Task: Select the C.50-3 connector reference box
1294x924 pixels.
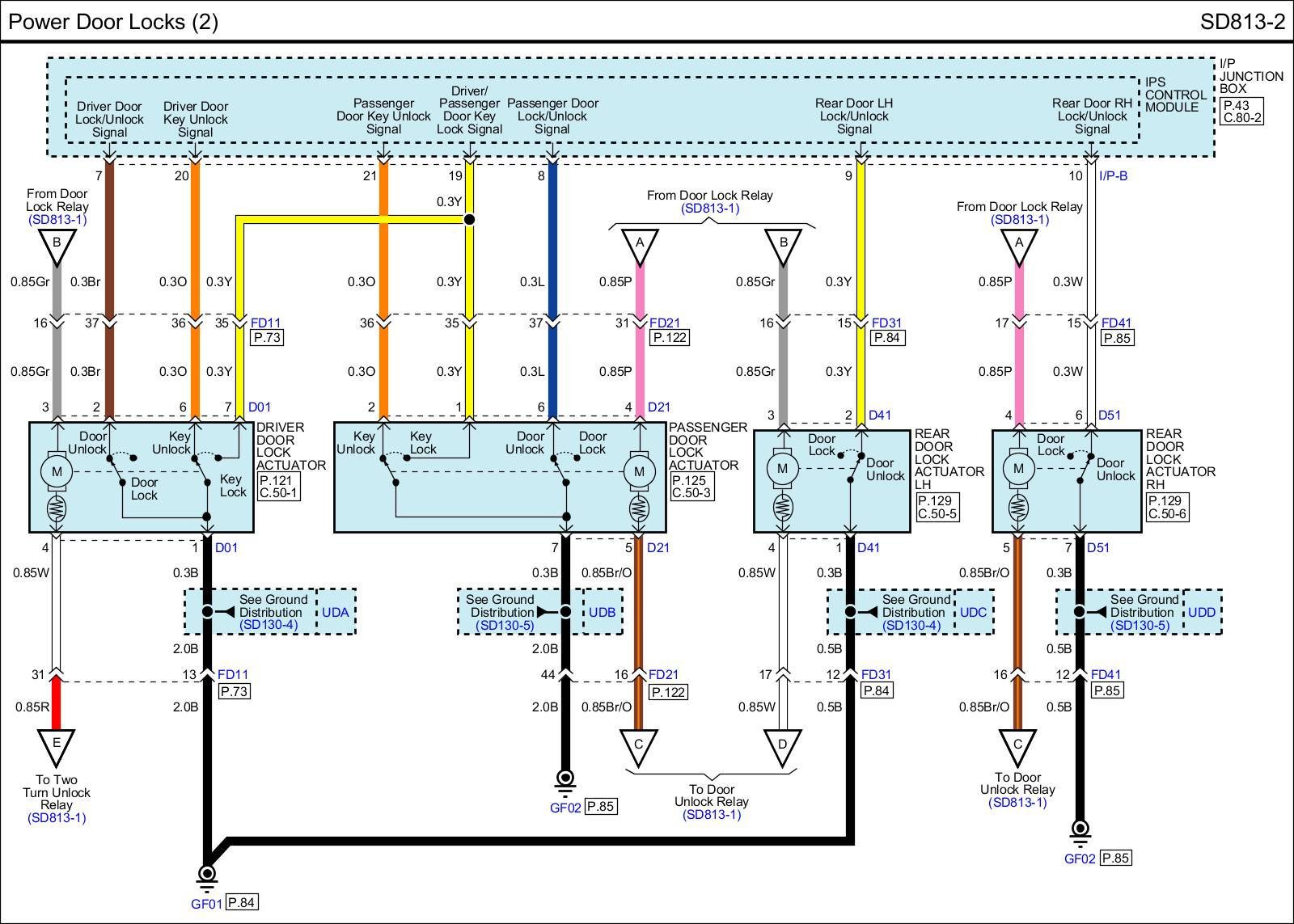Action: (691, 492)
